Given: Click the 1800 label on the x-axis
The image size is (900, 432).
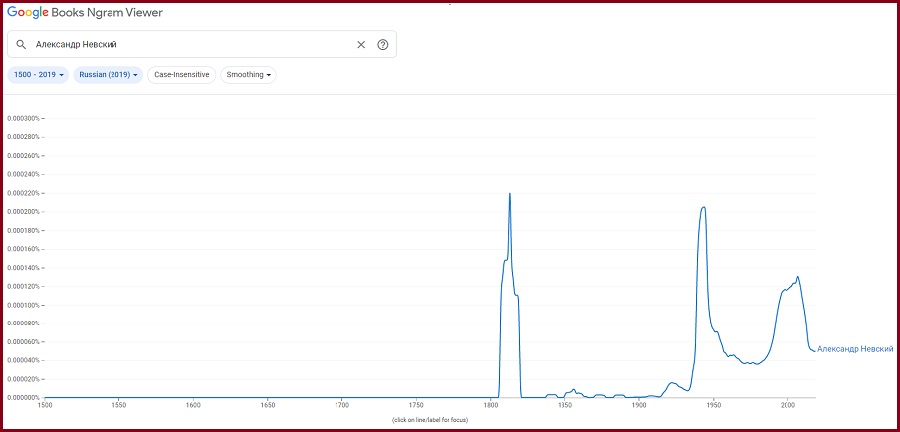Looking at the screenshot, I should coord(490,405).
